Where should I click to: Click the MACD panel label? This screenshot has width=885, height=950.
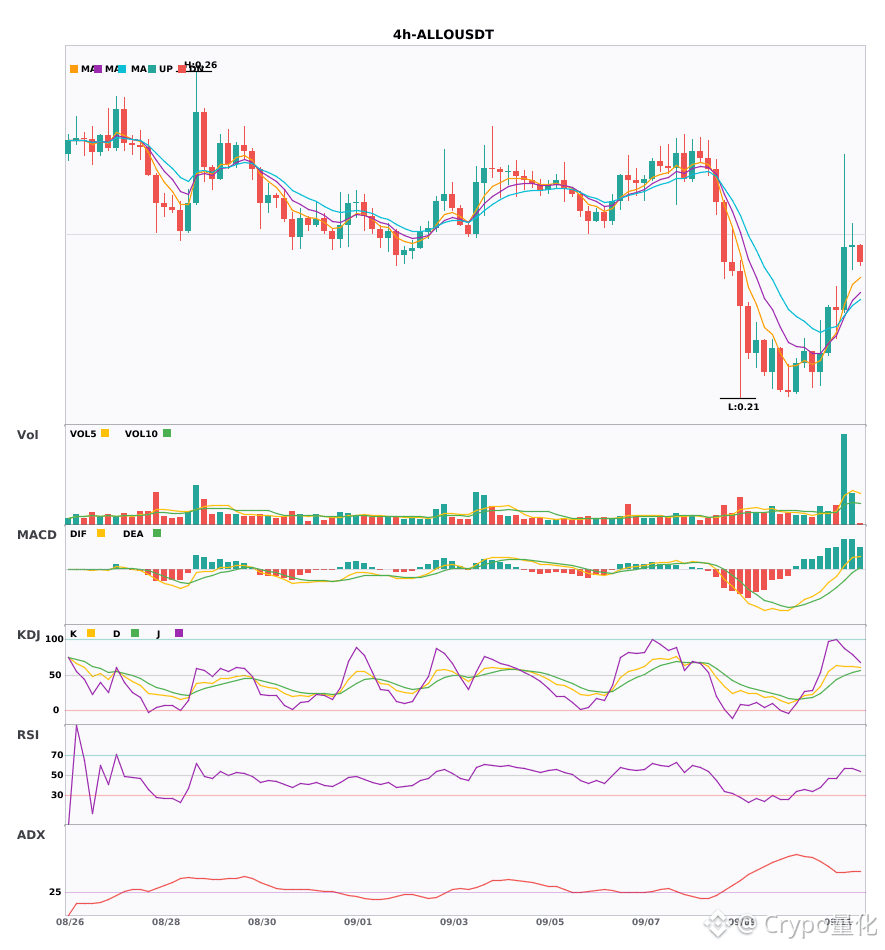(x=36, y=534)
